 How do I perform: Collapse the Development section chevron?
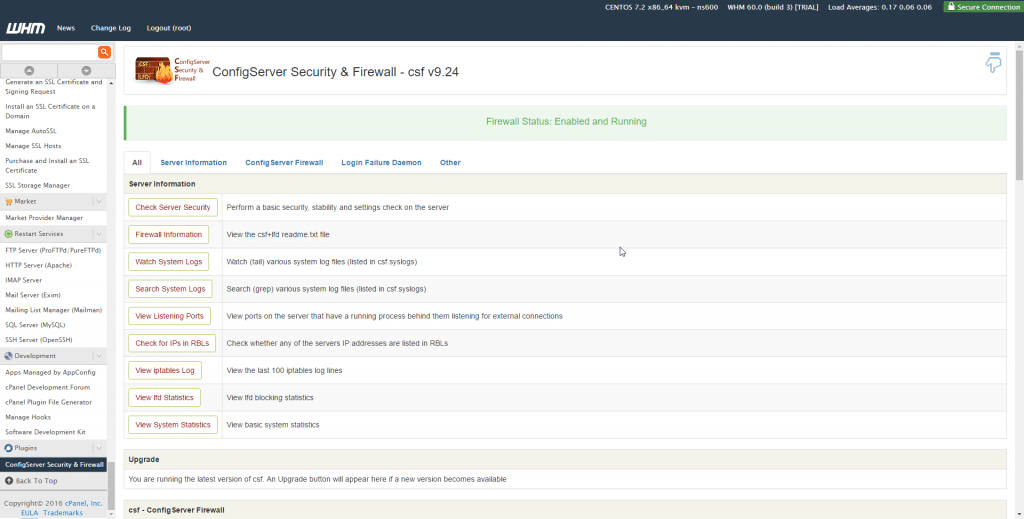[98, 356]
